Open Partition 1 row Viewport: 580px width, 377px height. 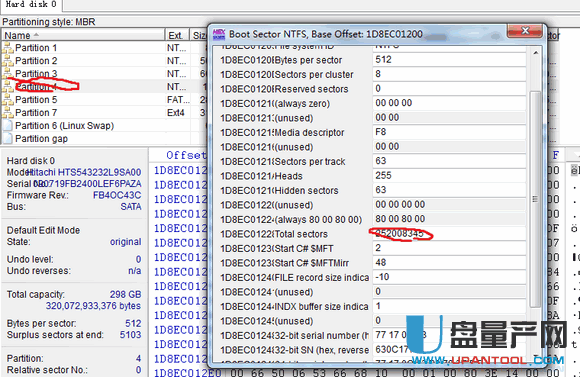point(105,48)
